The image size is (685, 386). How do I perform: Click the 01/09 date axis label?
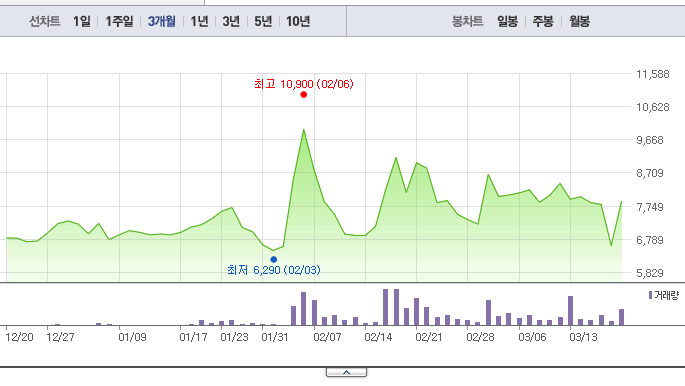[x=132, y=337]
